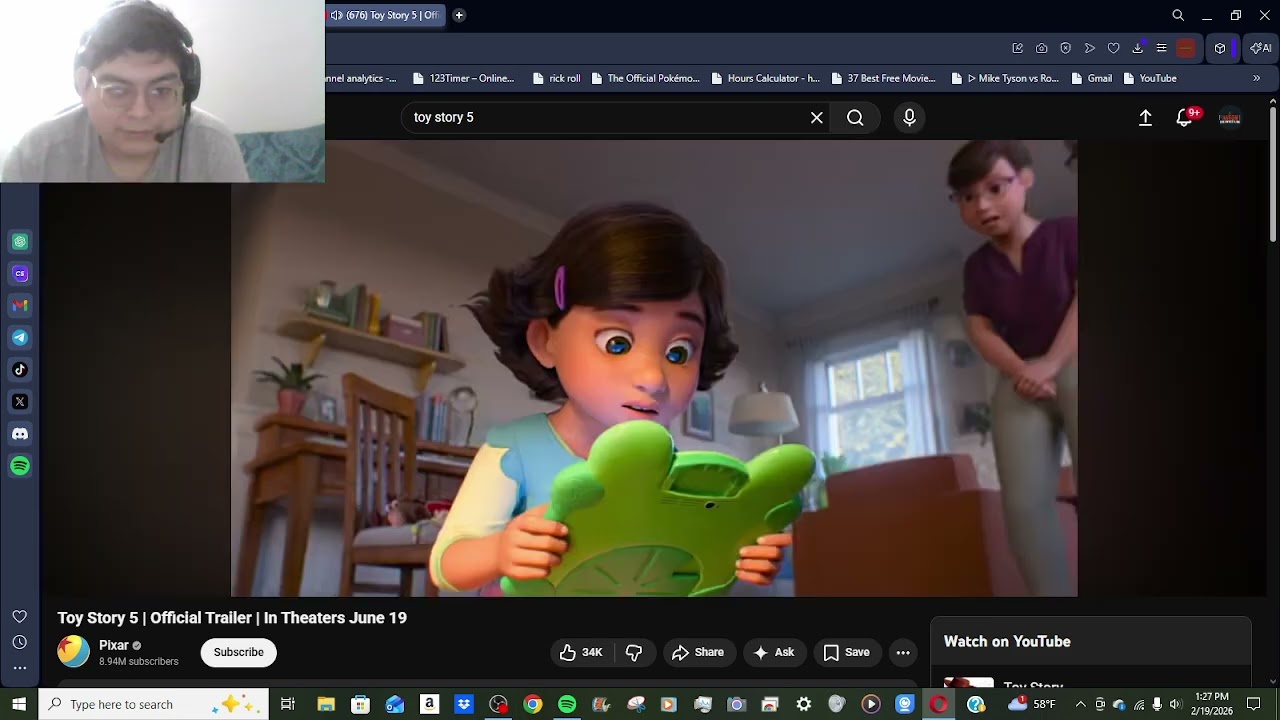Open Spotify in the sidebar
Screen dimensions: 1280x720
click(20, 466)
